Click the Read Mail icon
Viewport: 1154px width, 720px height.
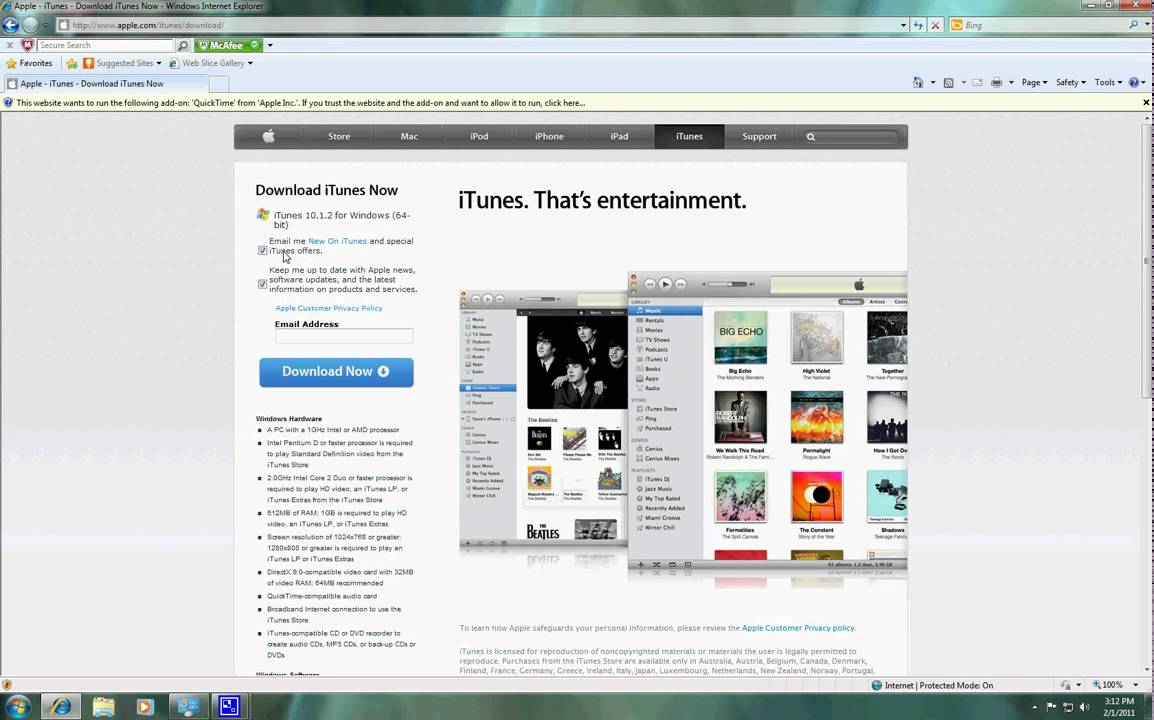point(977,82)
